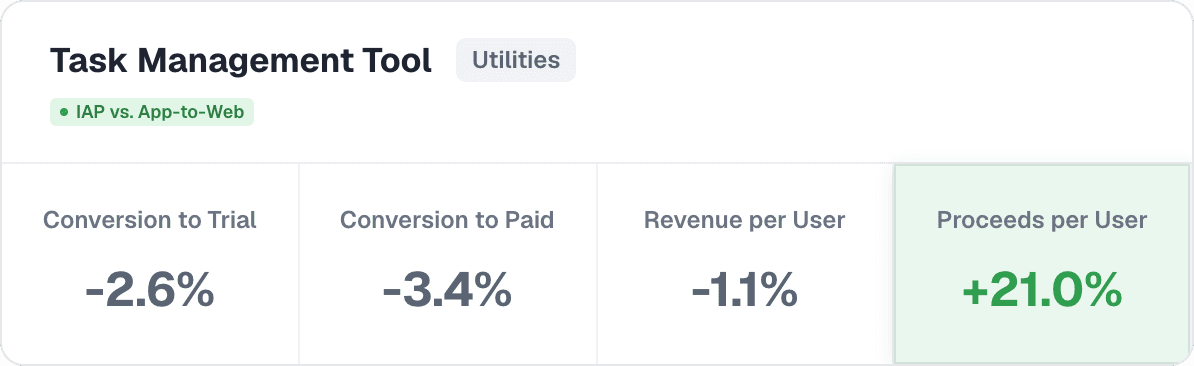Click the green status dot in the tag
Image resolution: width=1194 pixels, height=366 pixels.
pyautogui.click(x=64, y=113)
